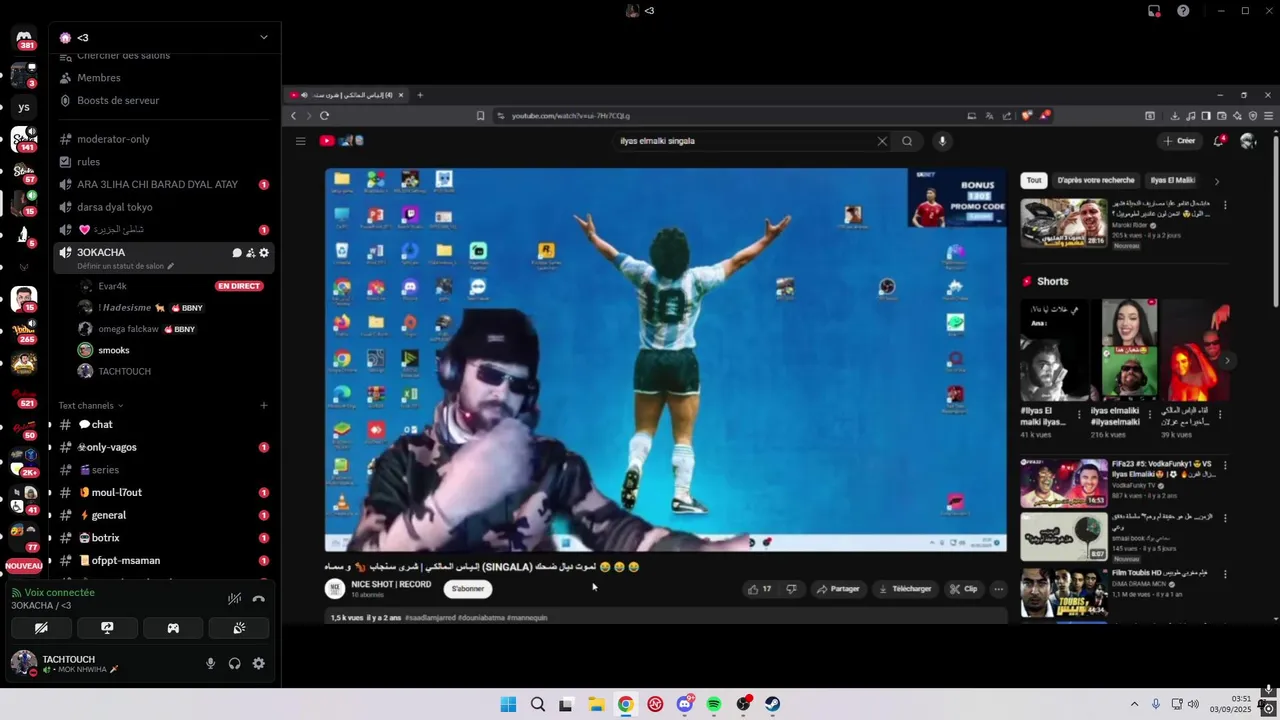Click plus to create text channel
This screenshot has width=1280, height=720.
click(x=264, y=406)
